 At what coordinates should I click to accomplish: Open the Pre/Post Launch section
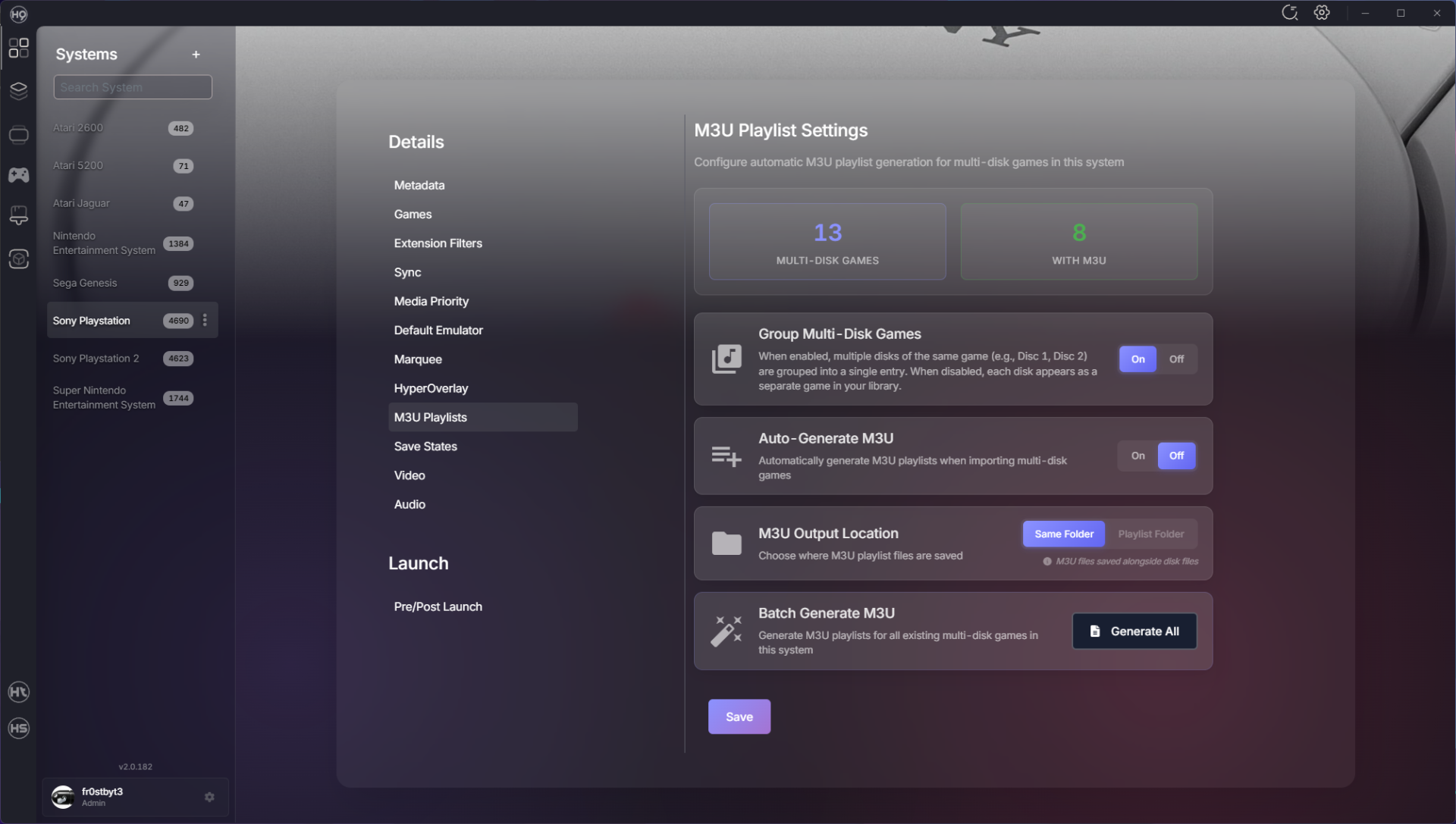click(x=438, y=606)
